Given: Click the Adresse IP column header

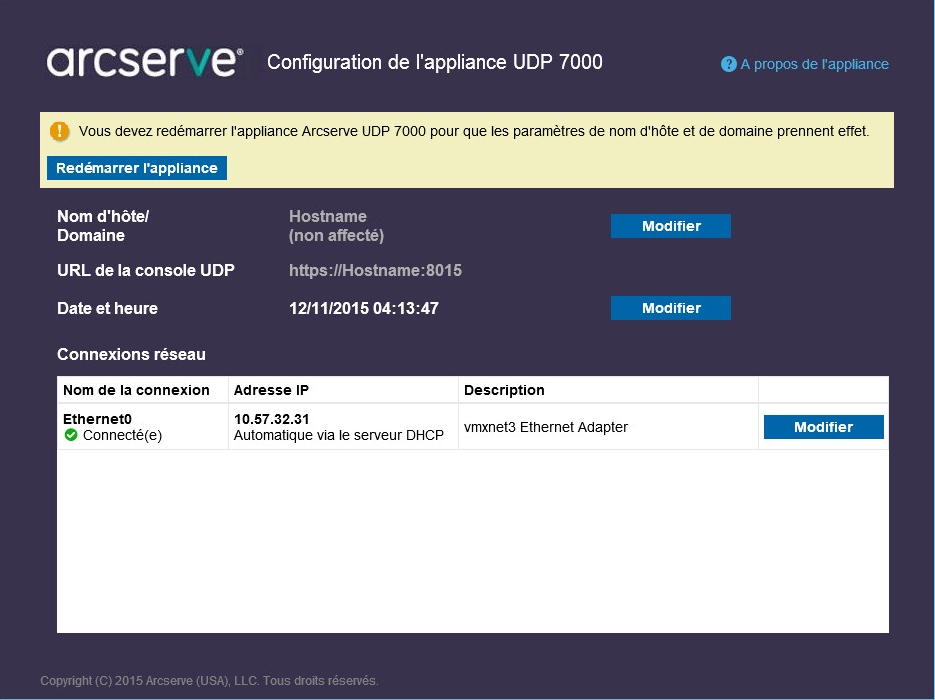Looking at the screenshot, I should click(271, 390).
